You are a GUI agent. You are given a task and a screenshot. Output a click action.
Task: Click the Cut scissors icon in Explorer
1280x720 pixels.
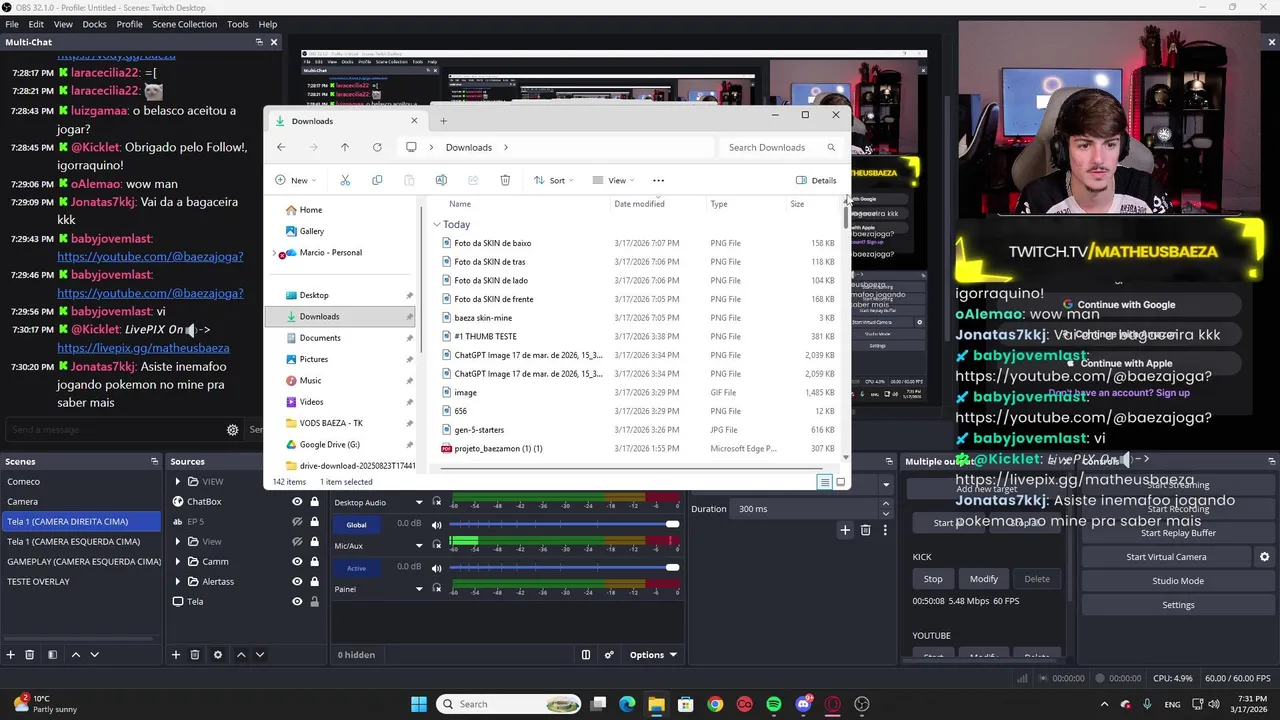345,180
